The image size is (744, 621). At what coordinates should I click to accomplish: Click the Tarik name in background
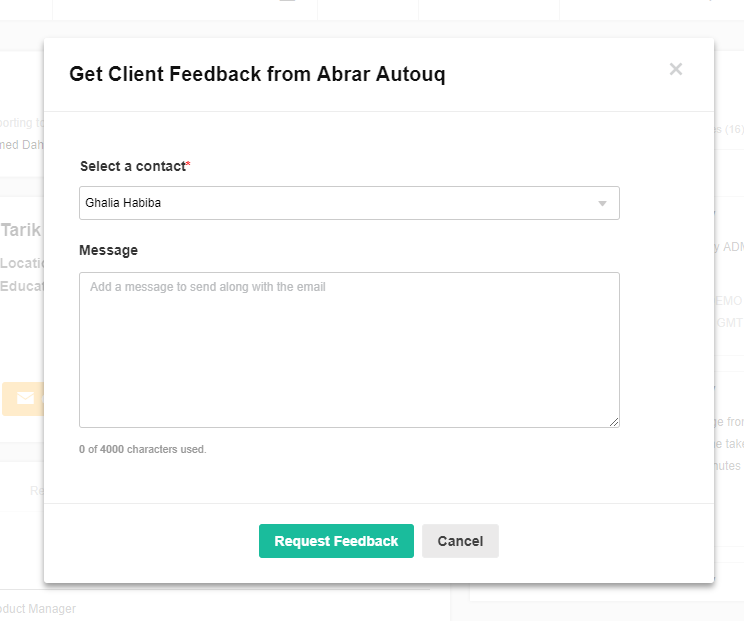click(x=21, y=230)
